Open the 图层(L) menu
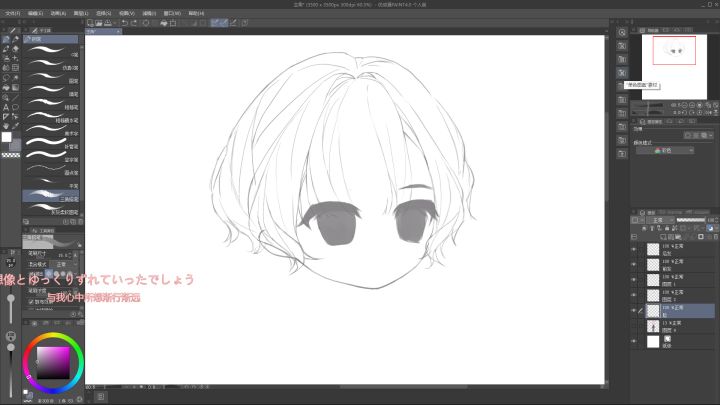 coord(81,13)
